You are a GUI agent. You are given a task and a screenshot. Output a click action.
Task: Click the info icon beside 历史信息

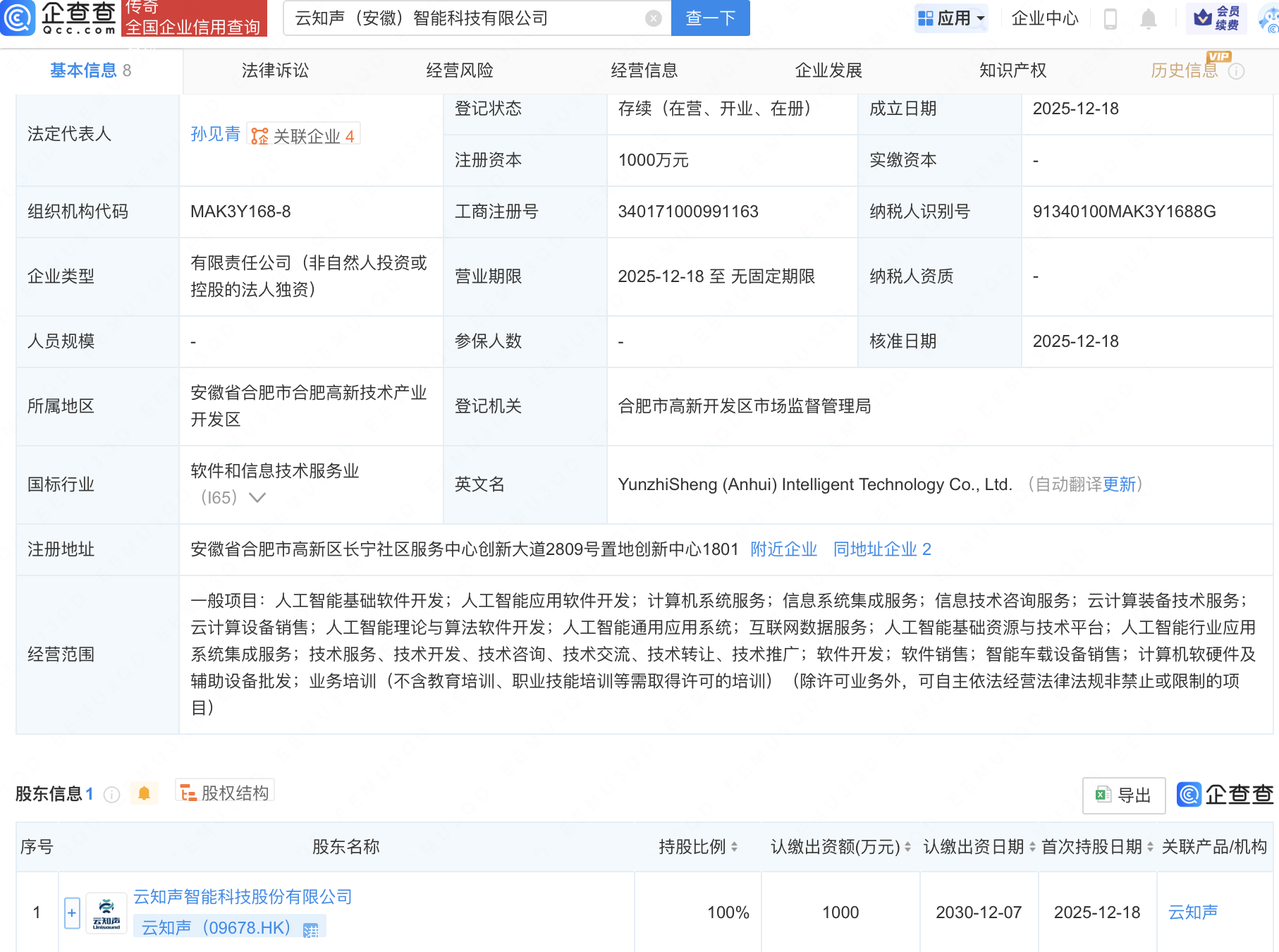click(1237, 71)
